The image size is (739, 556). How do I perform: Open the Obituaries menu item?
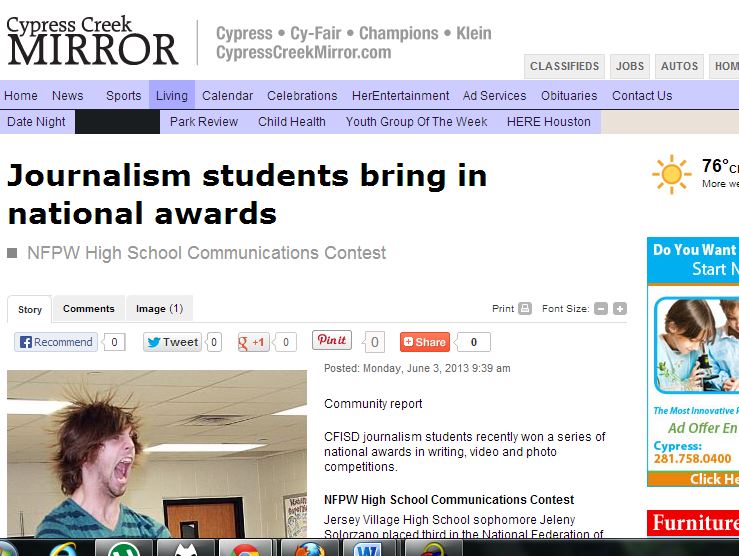click(x=569, y=96)
